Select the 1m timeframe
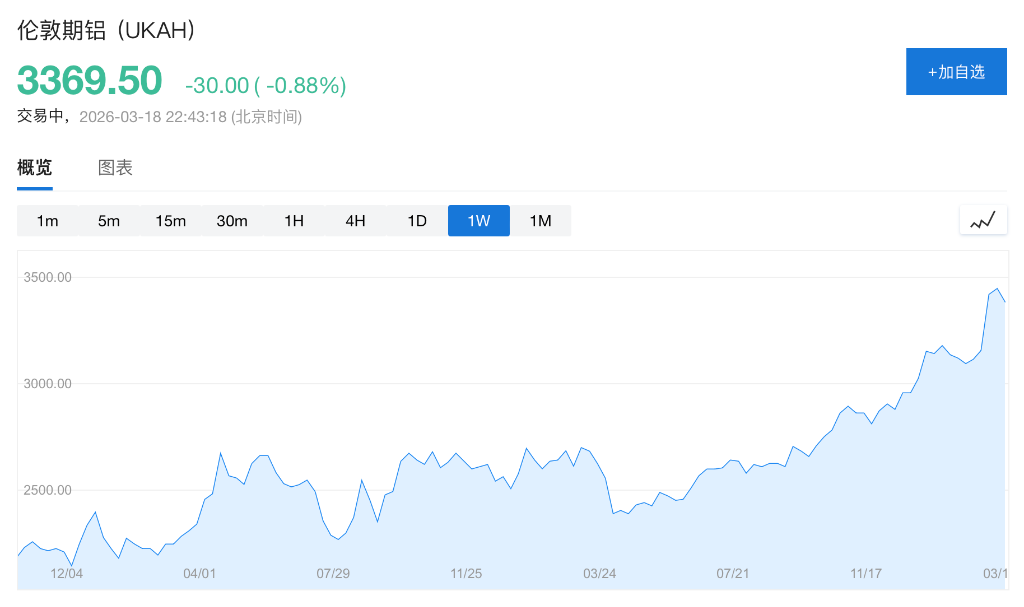Viewport: 1024px width, 607px height. (x=47, y=221)
